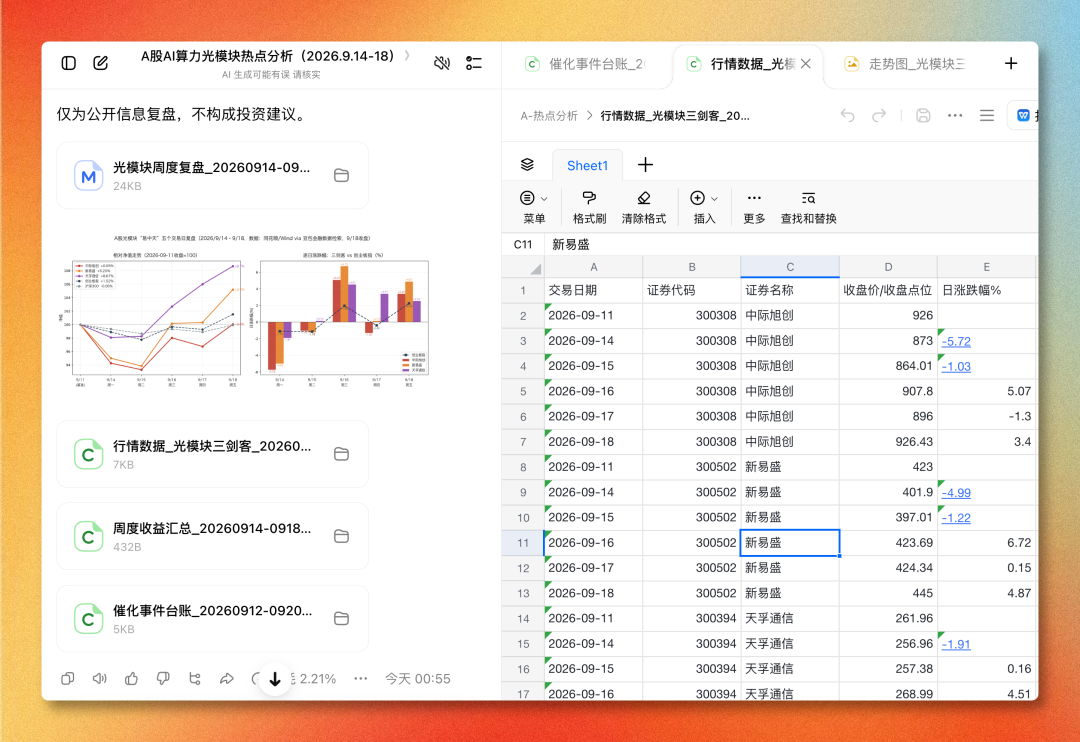Expand the 插入 insert dropdown
Screen dimensions: 1080x742
coord(714,199)
